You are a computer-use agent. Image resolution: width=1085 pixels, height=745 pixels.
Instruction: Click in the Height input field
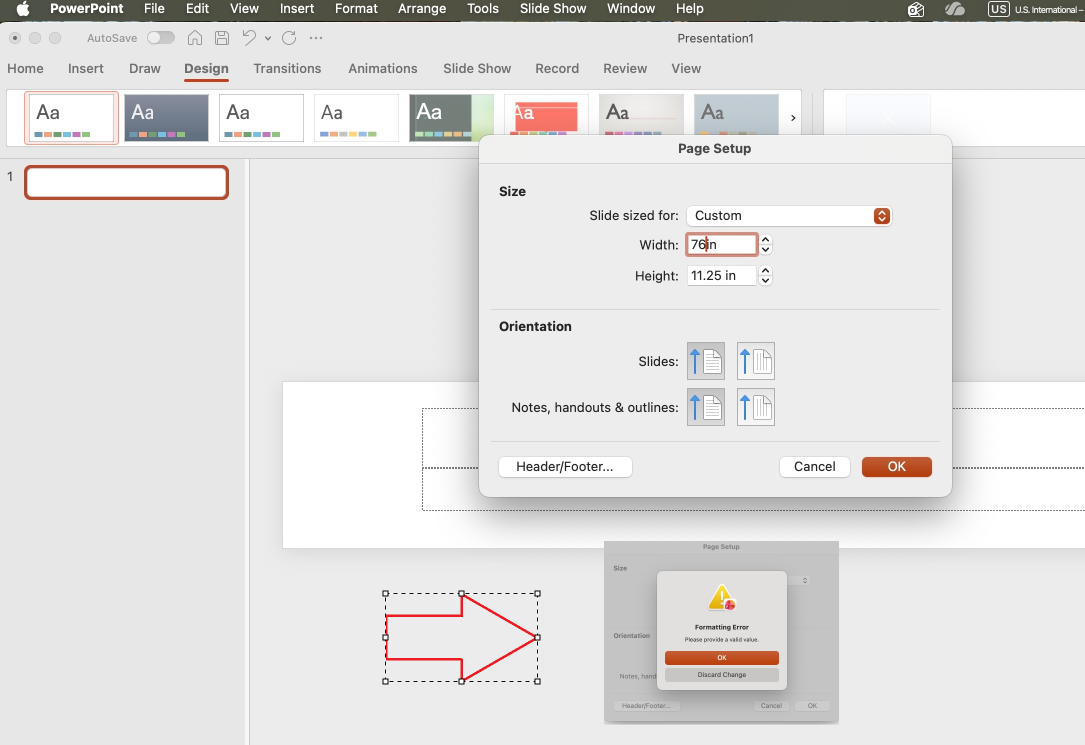pos(722,275)
